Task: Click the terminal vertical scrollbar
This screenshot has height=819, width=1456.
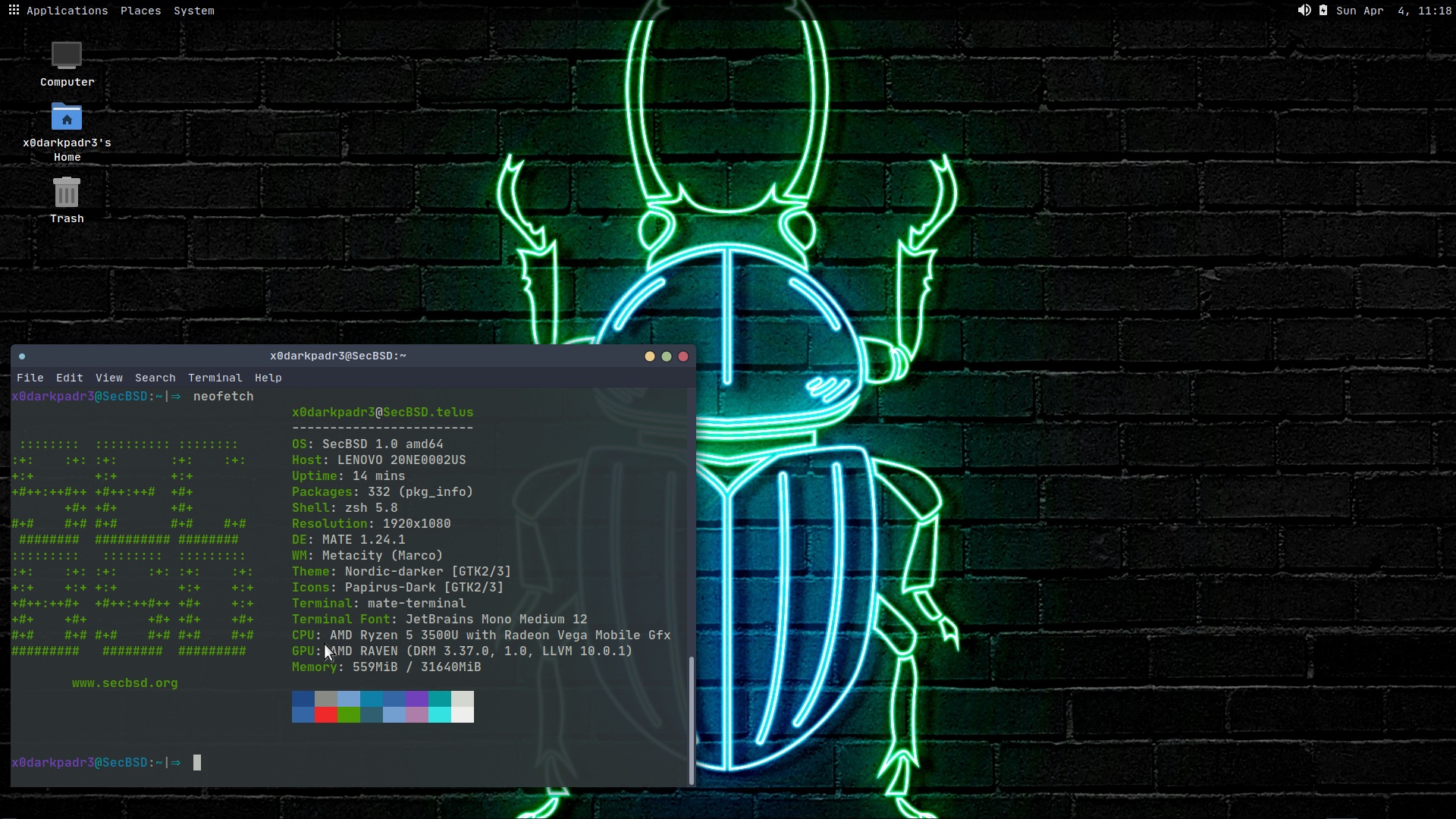Action: 691,720
